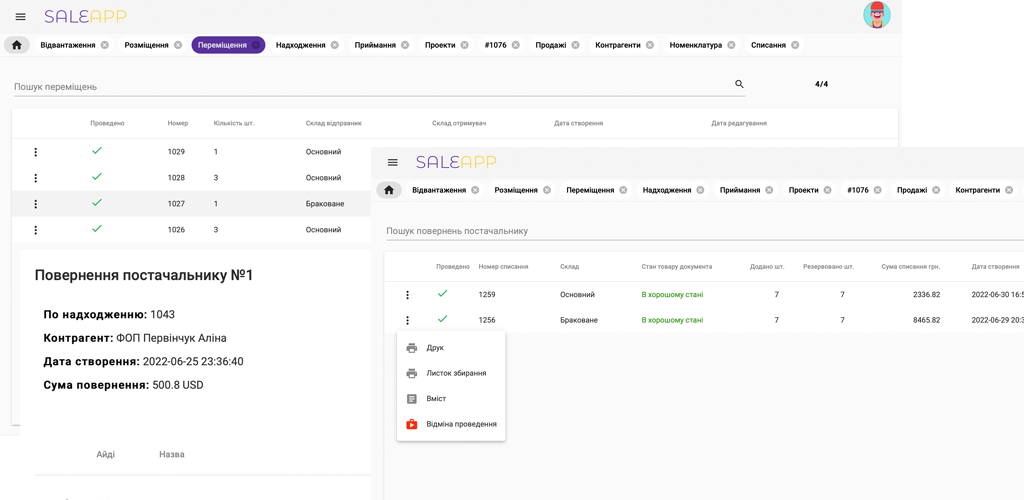Close Надходження tab in back window

(334, 45)
